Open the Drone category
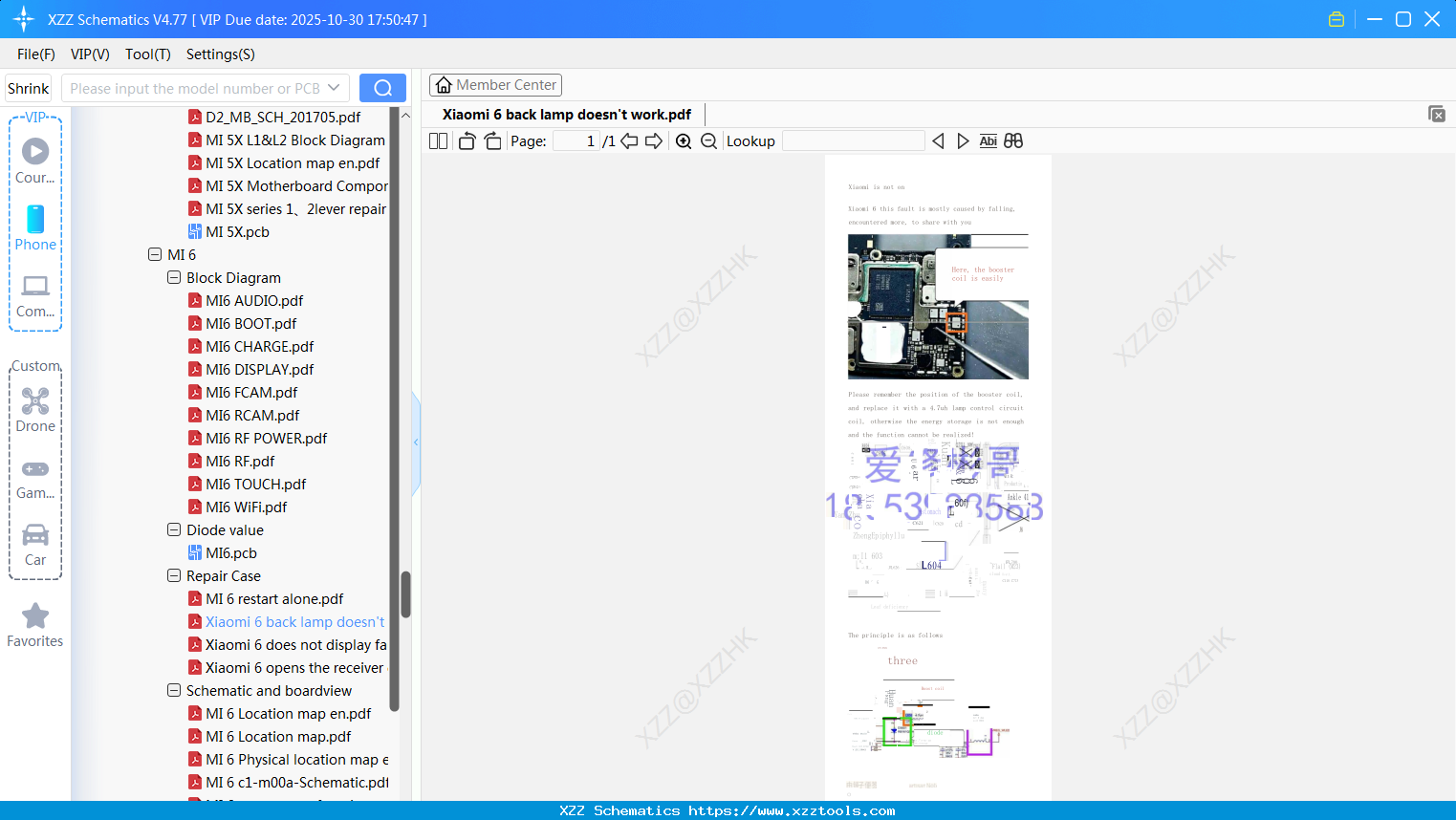1456x820 pixels. pos(35,410)
